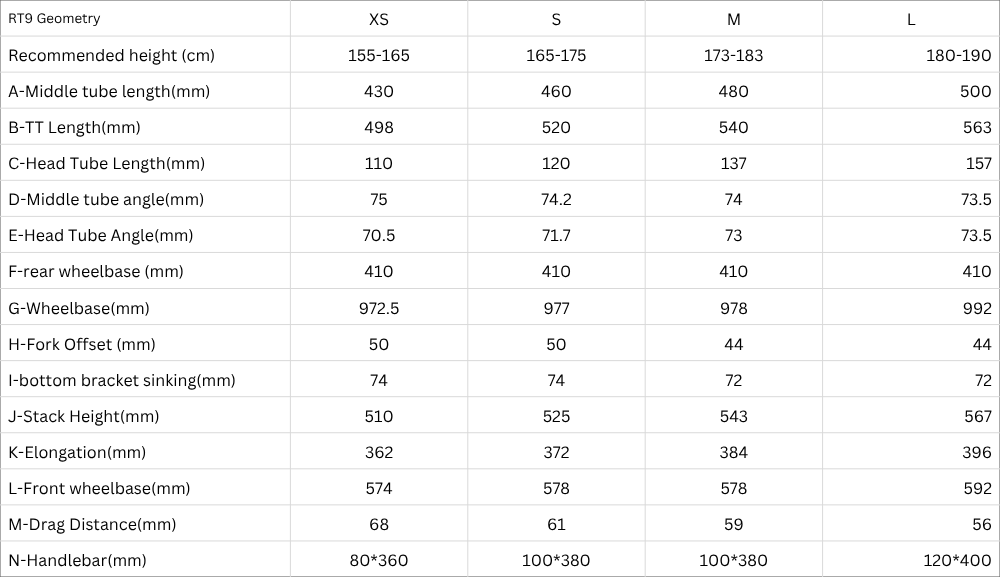The image size is (1000, 577).
Task: Select the A-Middle tube length(mm) label
Action: tap(109, 91)
